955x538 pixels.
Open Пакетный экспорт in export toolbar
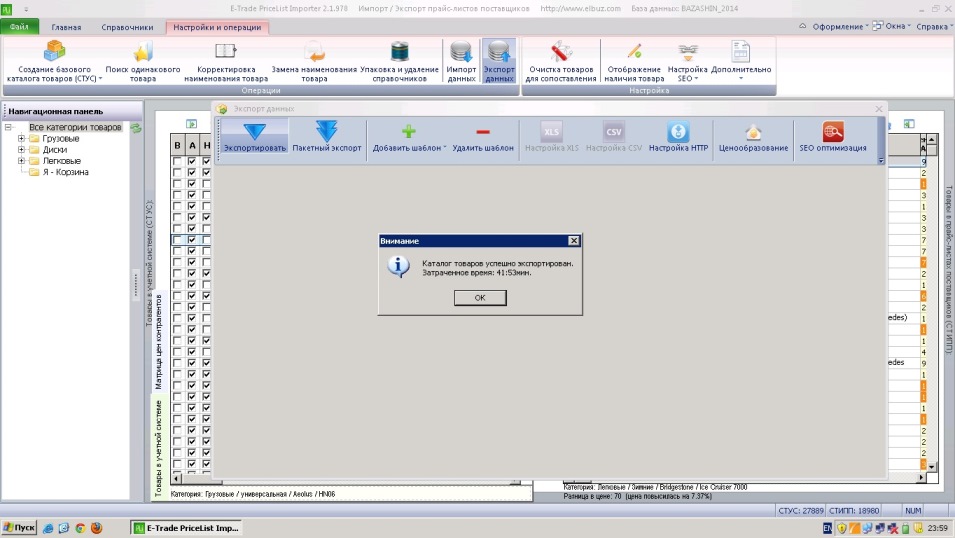[326, 136]
